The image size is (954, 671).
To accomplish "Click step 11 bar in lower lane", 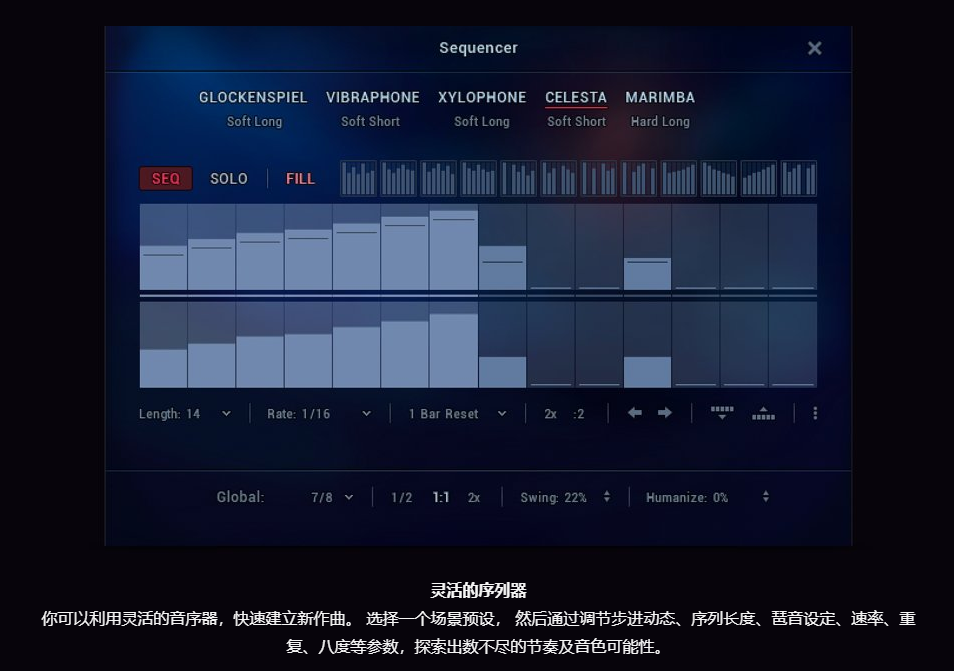I will [x=647, y=372].
